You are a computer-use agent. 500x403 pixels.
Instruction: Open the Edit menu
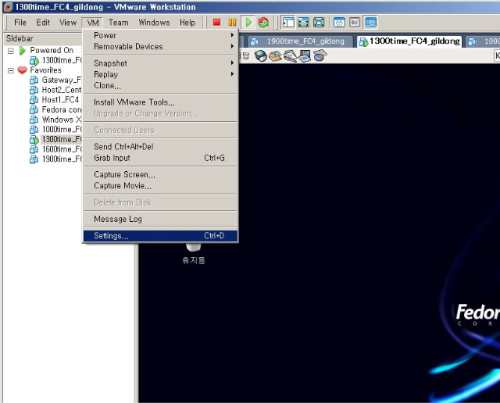click(x=43, y=22)
